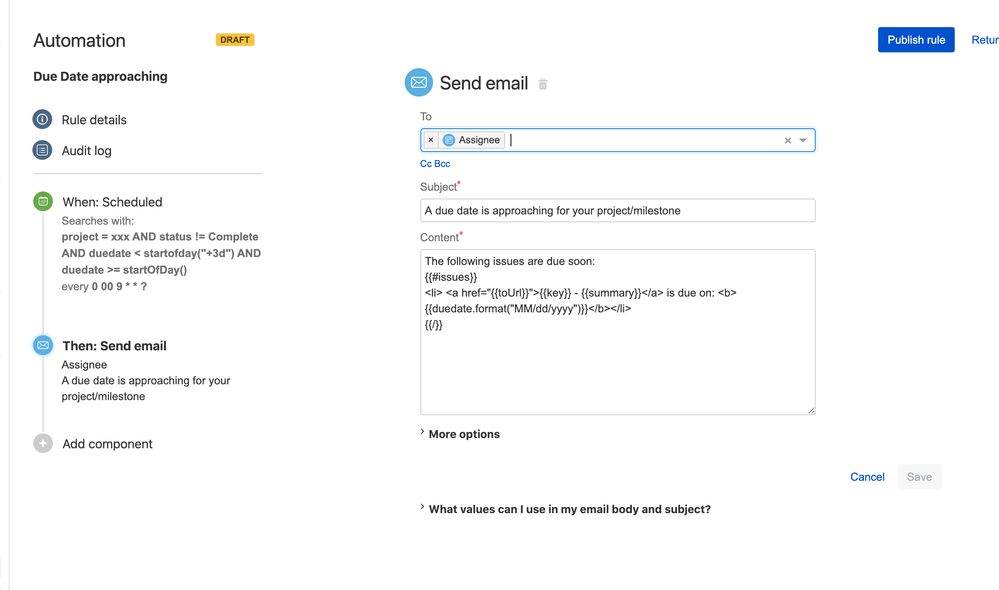Click the Add component plus icon
The width and height of the screenshot is (999, 590).
pos(43,443)
